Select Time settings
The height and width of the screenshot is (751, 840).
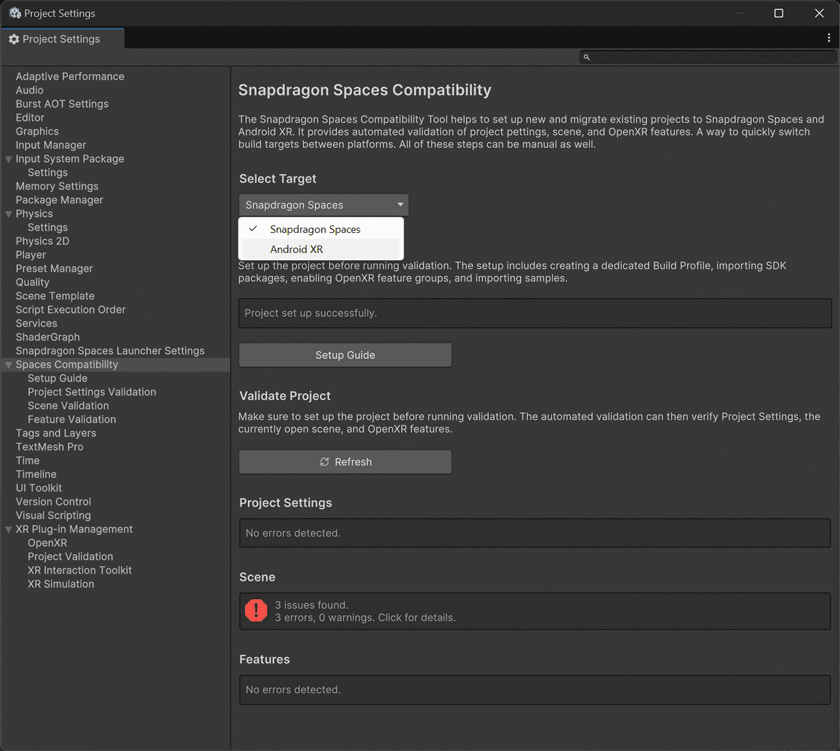(27, 461)
